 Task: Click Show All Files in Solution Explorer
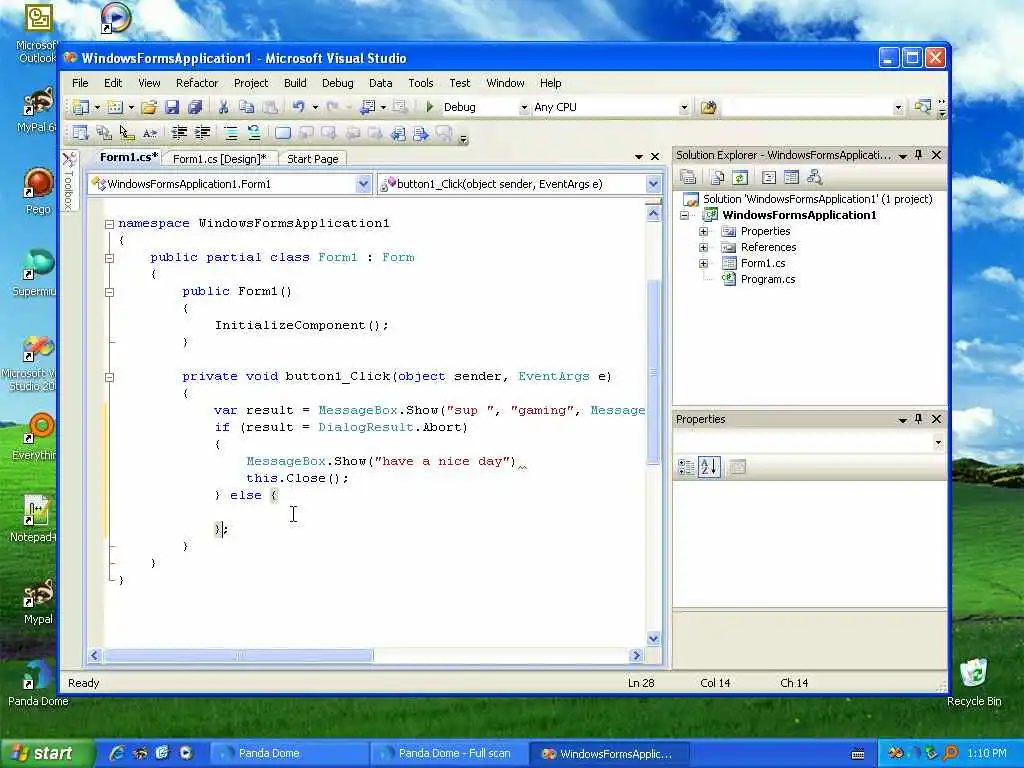coord(716,177)
